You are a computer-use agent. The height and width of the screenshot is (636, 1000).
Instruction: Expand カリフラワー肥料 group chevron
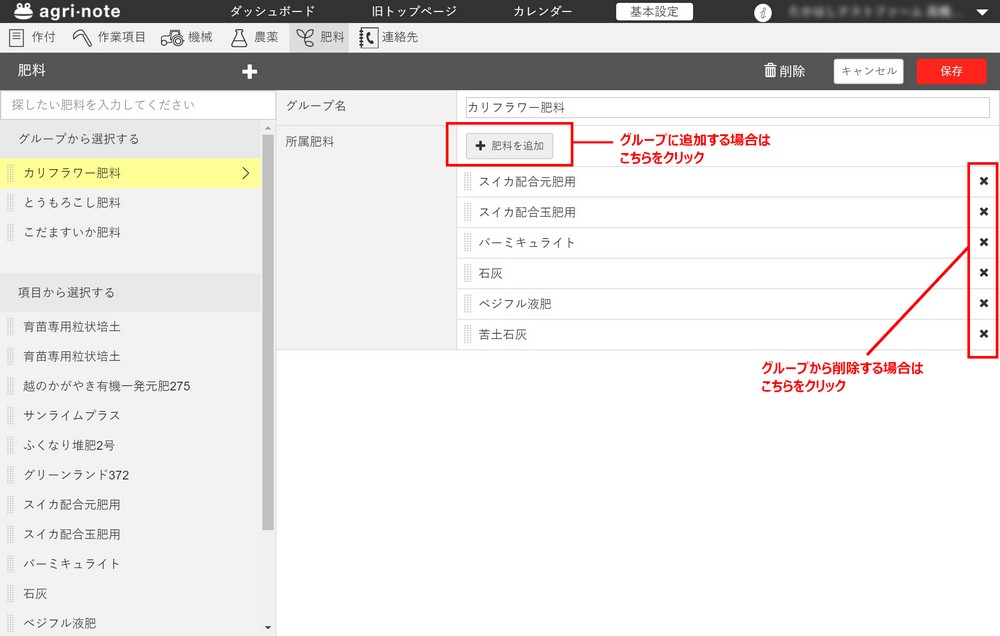click(246, 173)
